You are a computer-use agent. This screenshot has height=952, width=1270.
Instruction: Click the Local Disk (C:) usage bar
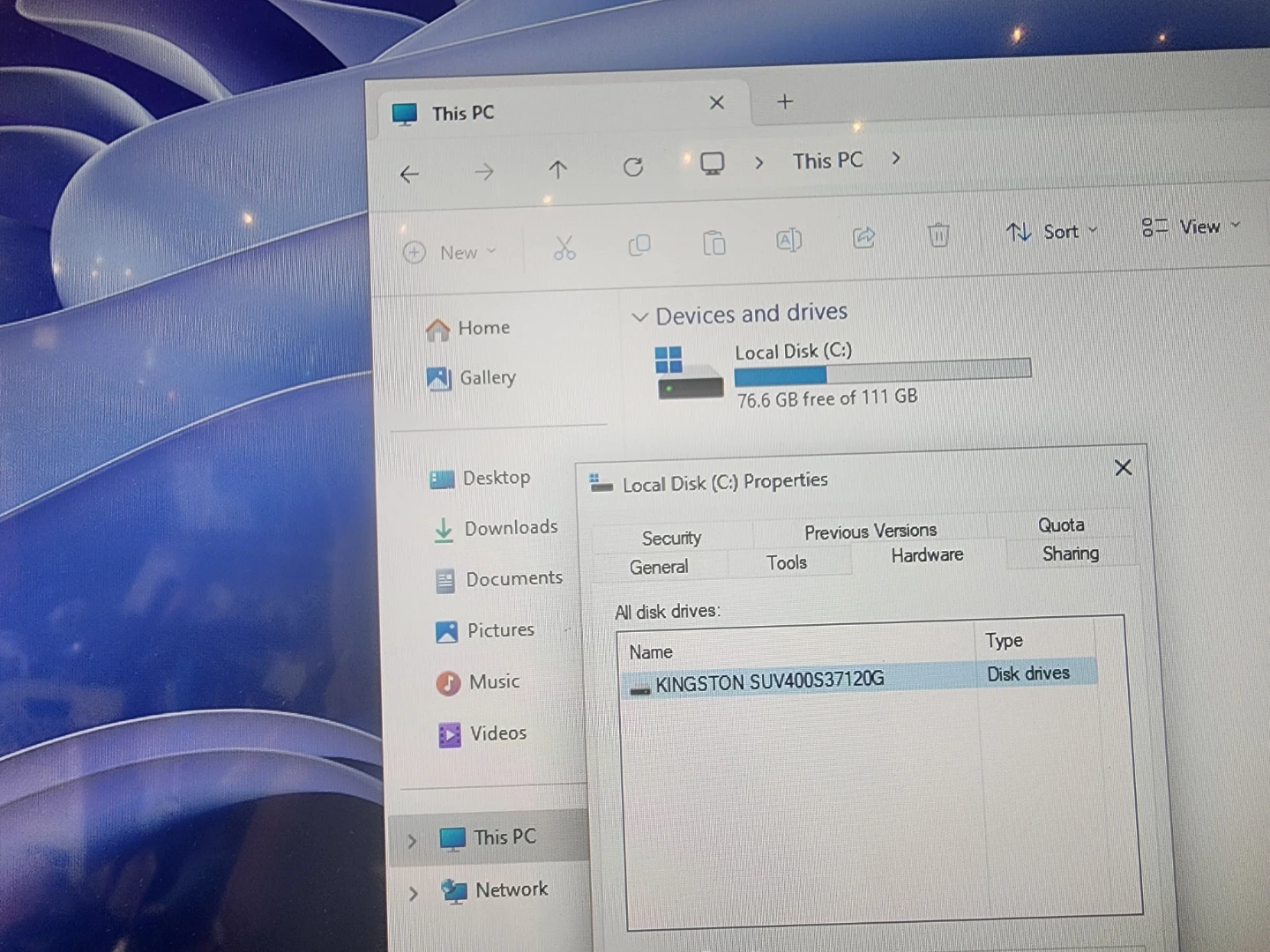tap(882, 373)
